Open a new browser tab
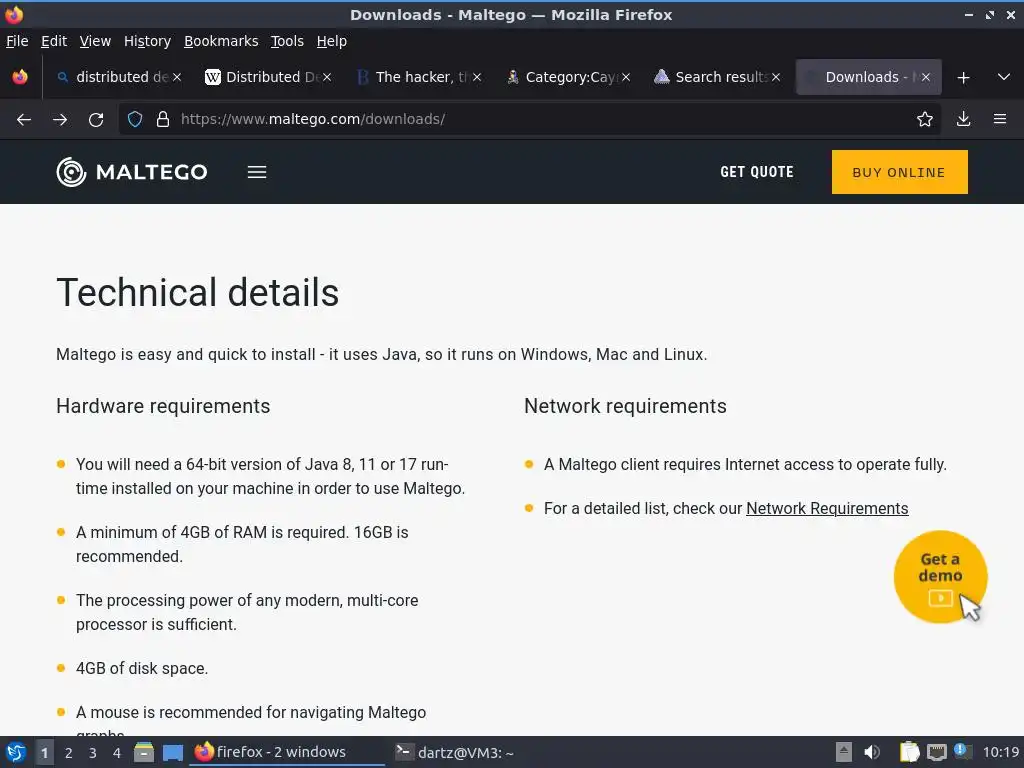This screenshot has width=1024, height=768. click(963, 78)
